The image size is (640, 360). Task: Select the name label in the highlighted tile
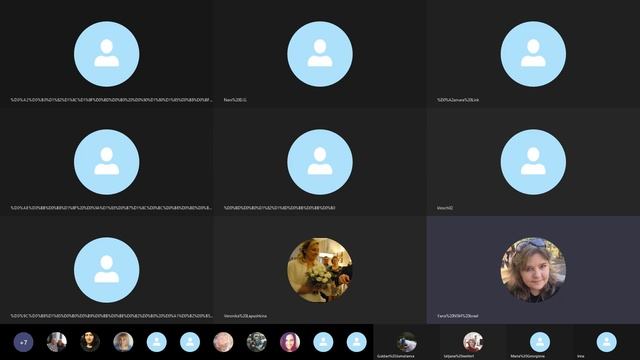tap(458, 316)
